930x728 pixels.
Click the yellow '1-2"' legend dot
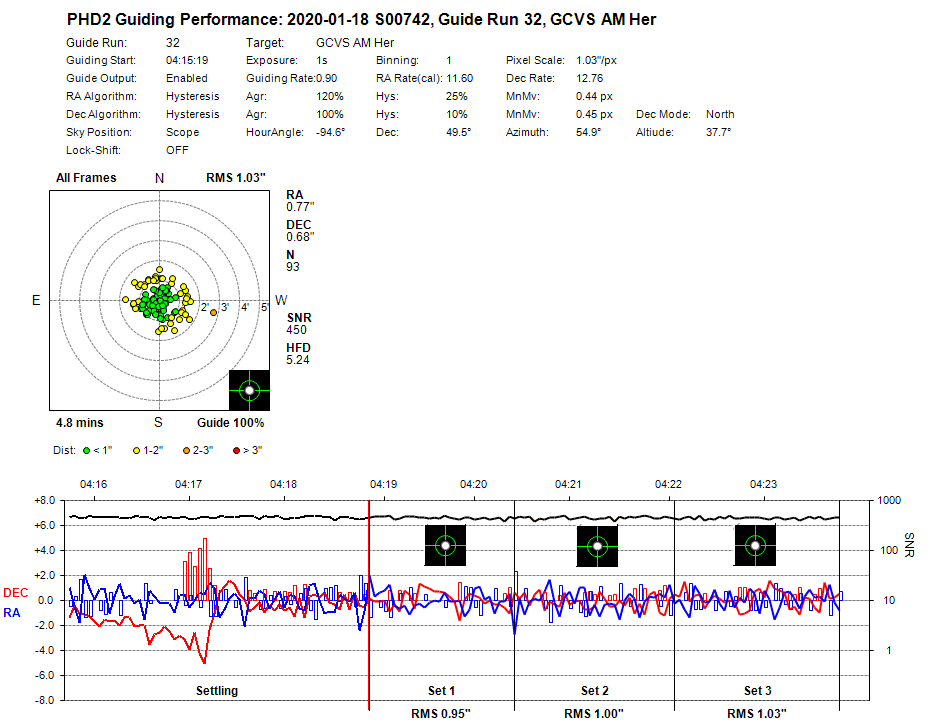pos(136,450)
